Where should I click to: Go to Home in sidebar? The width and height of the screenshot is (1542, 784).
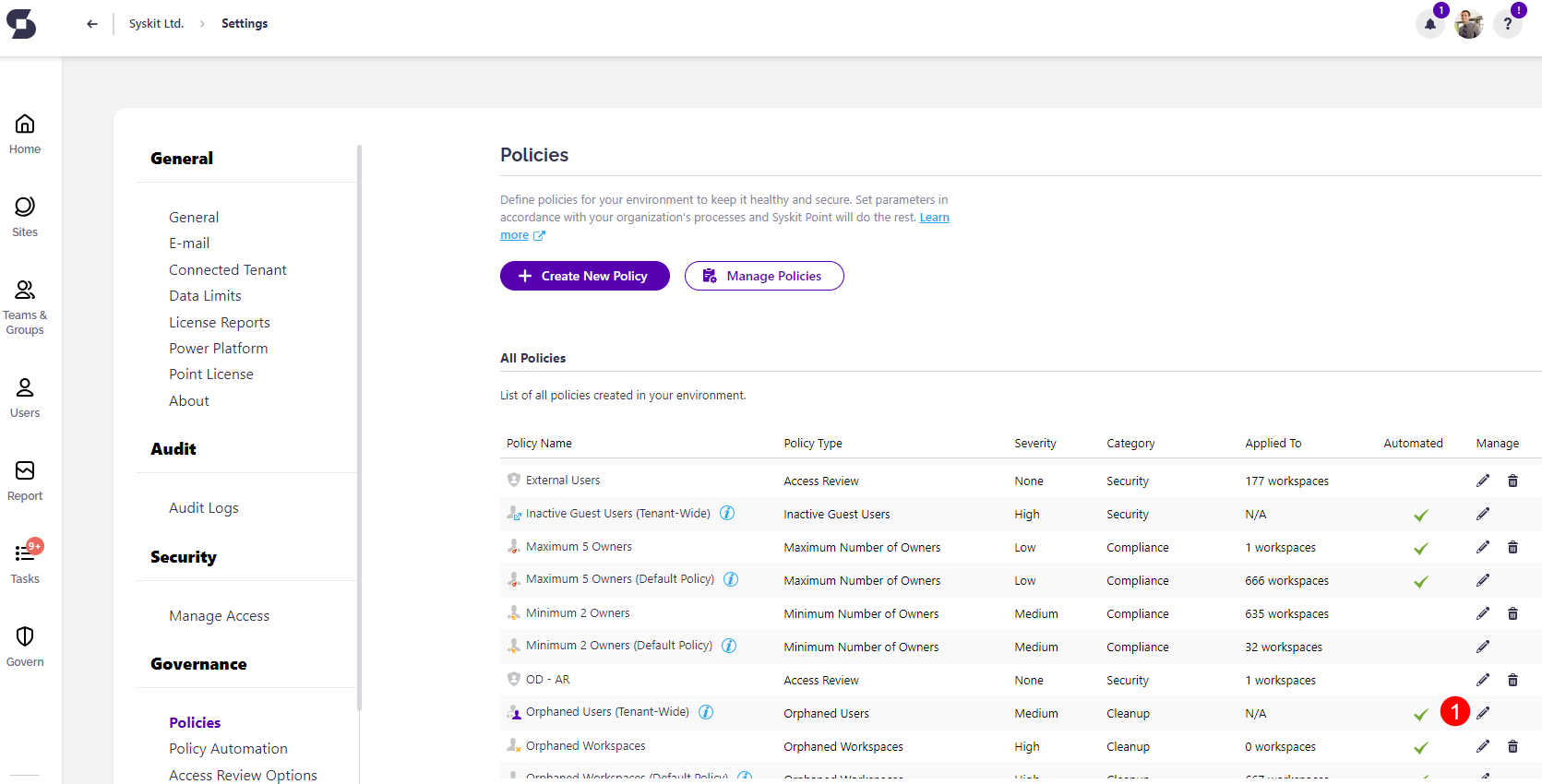point(25,135)
